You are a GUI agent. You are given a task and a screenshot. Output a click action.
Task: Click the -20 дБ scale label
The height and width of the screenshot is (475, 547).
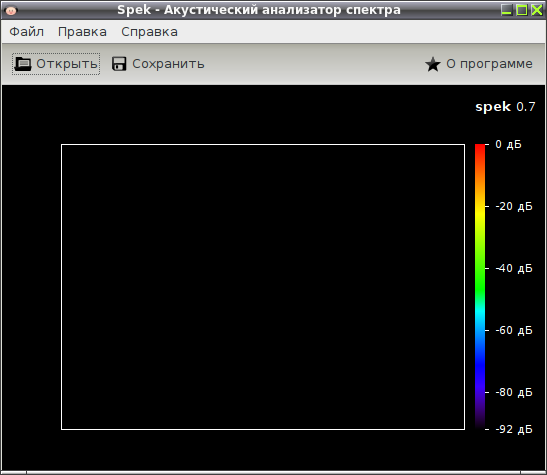[514, 206]
